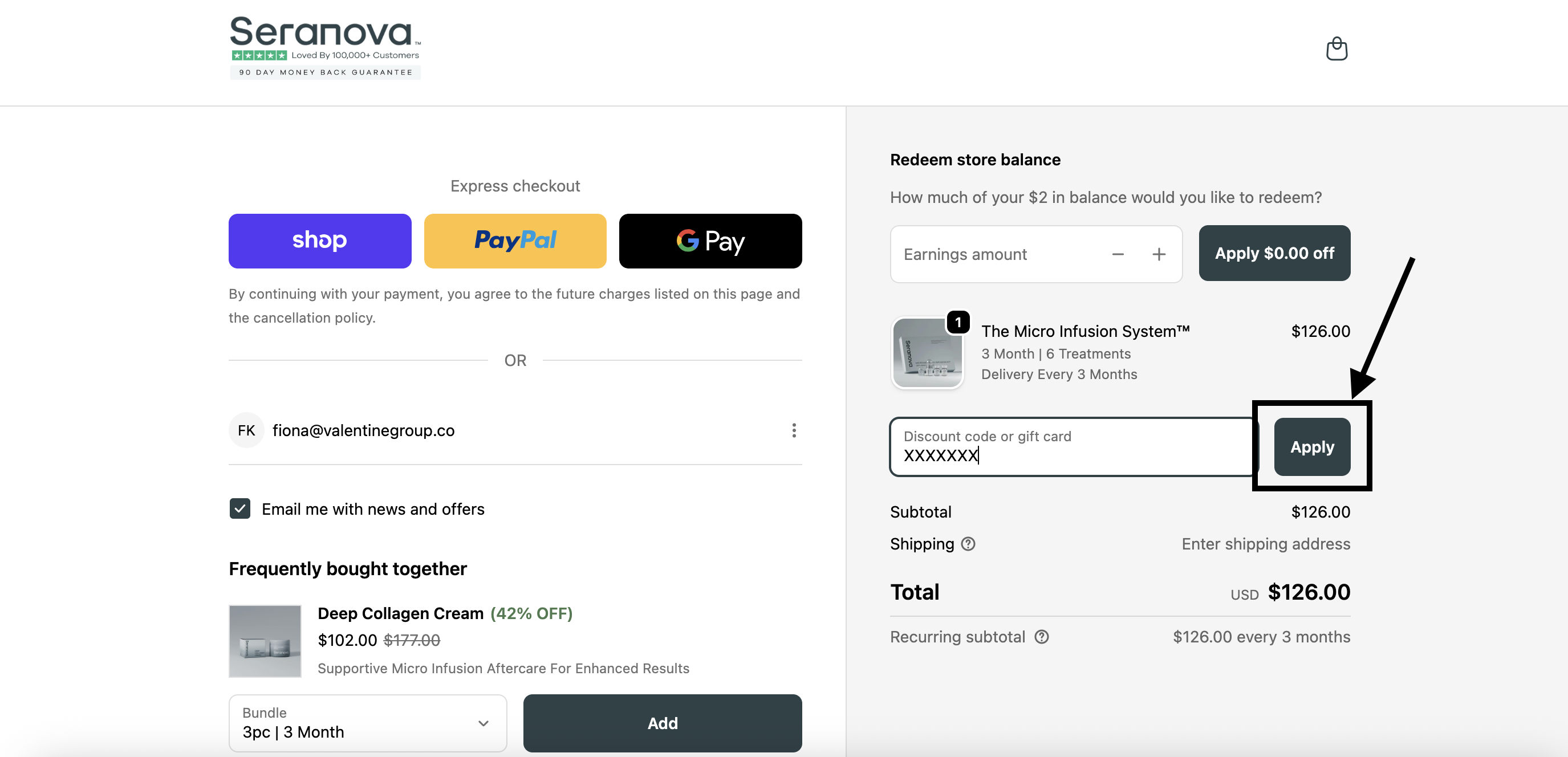Add Deep Collagen Cream to order

662,723
